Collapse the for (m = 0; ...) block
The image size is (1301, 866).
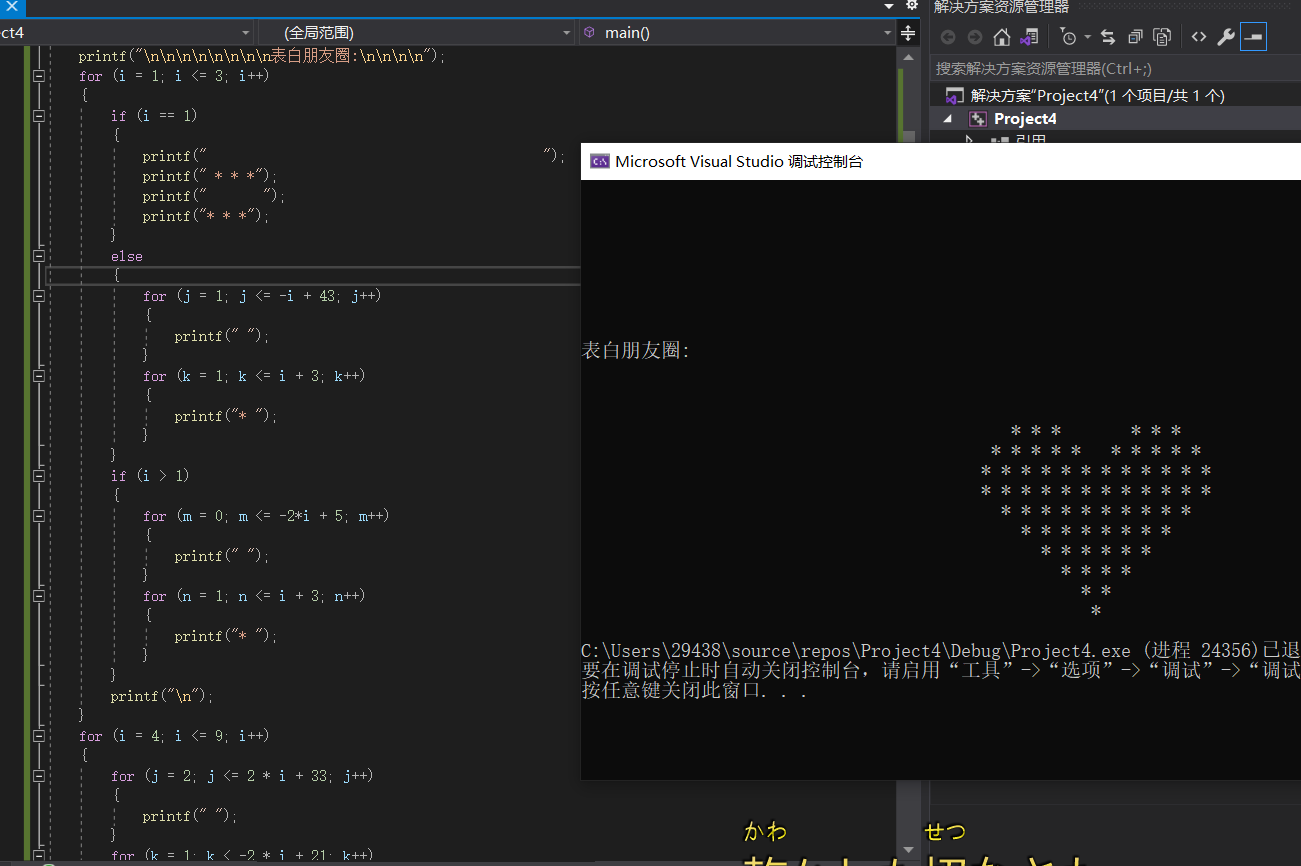(x=39, y=516)
